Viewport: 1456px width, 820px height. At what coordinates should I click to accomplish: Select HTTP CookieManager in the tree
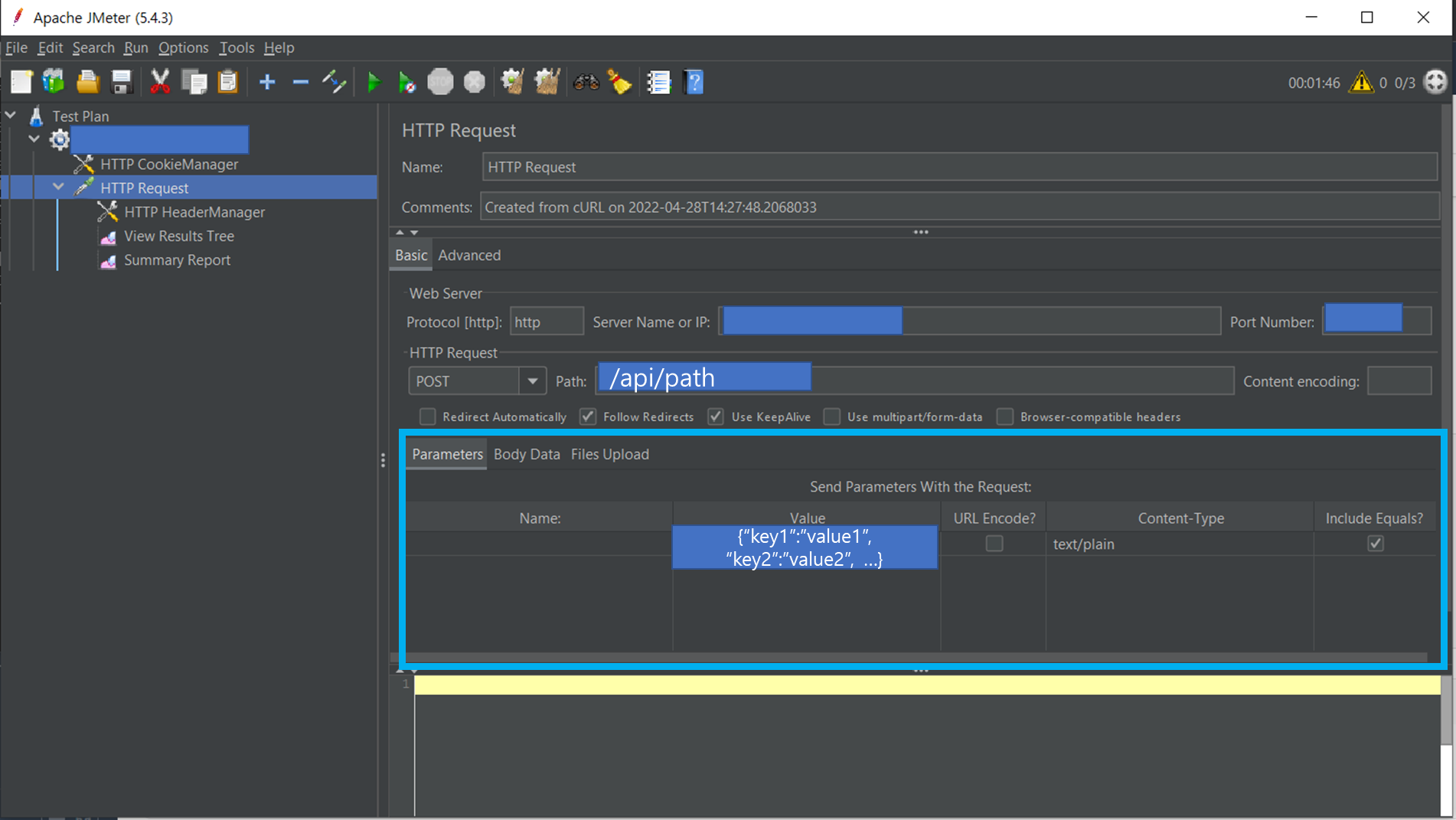[x=169, y=164]
